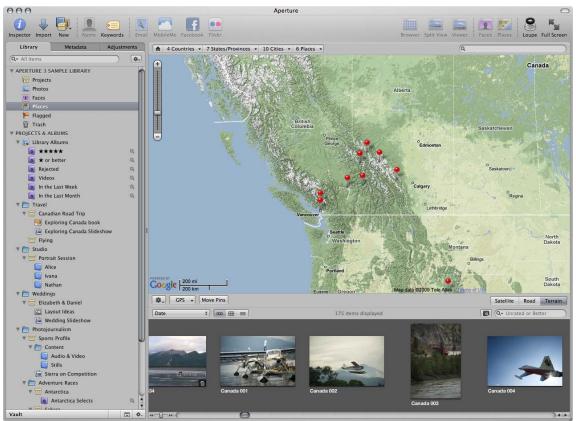The width and height of the screenshot is (576, 421).
Task: Click the Places toolbar icon
Action: pyautogui.click(x=504, y=25)
